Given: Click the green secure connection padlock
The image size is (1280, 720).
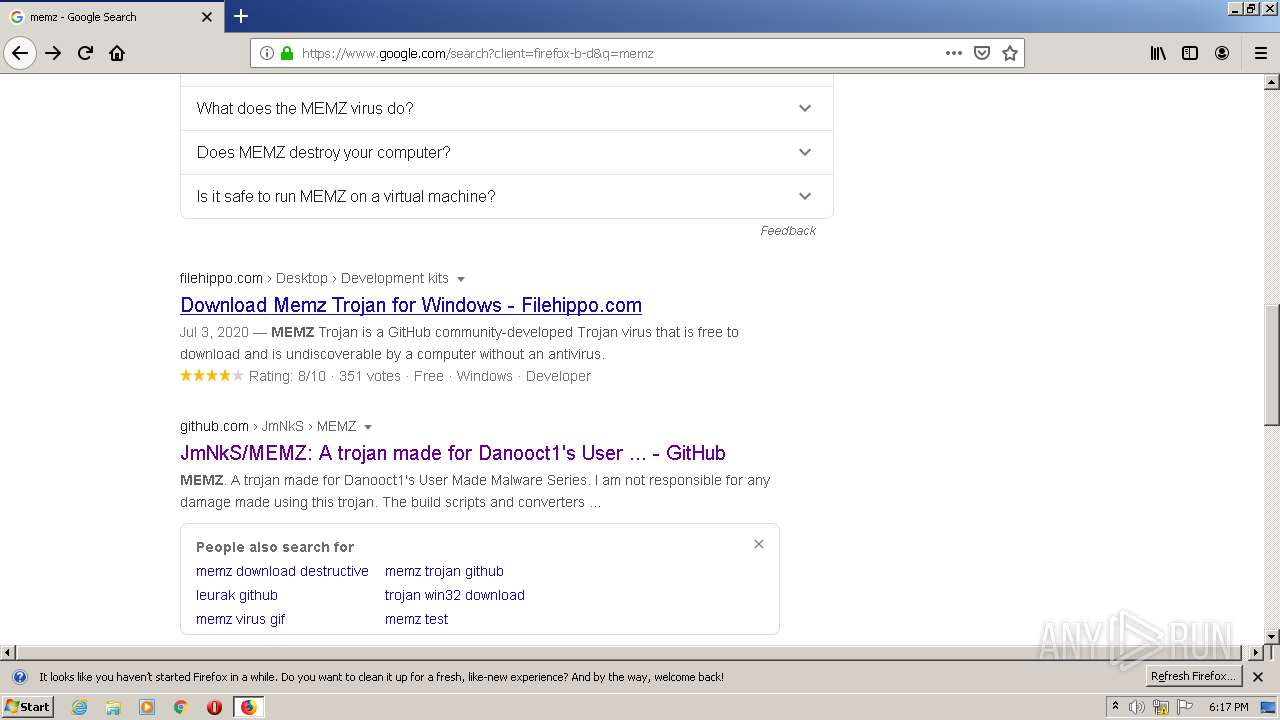Looking at the screenshot, I should pyautogui.click(x=287, y=53).
